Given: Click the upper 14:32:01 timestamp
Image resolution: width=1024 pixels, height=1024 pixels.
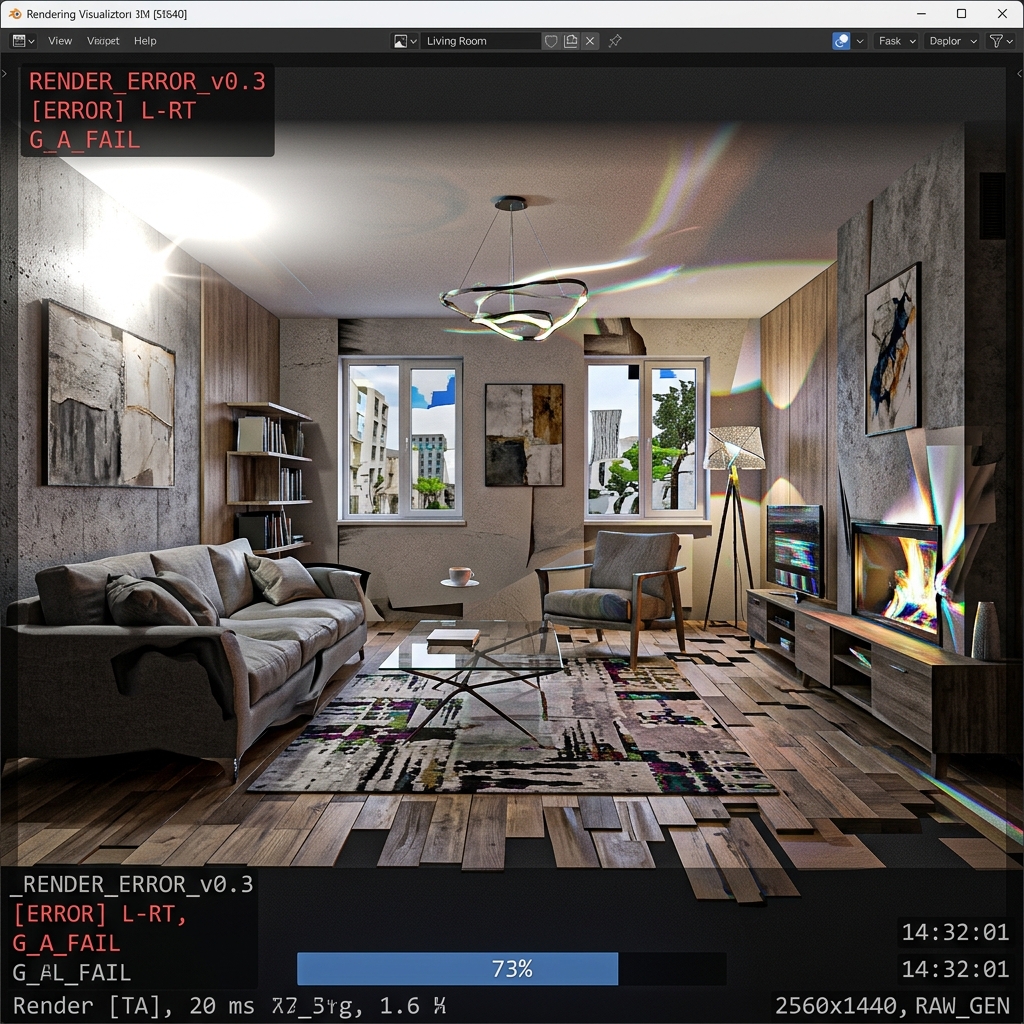Looking at the screenshot, I should pyautogui.click(x=955, y=933).
